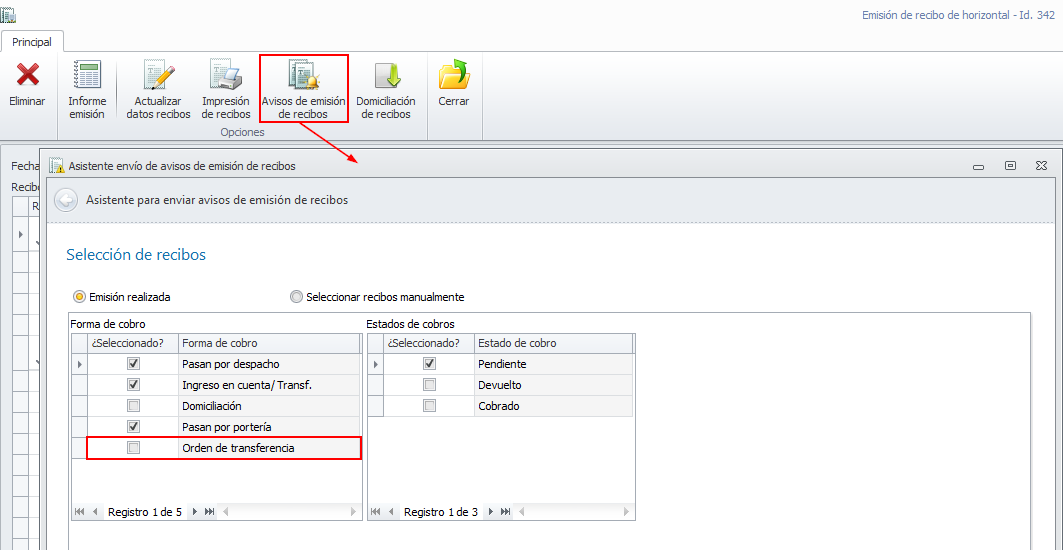Click Estados de cobros scrollbar left arrow
The height and width of the screenshot is (550, 1063).
521,511
